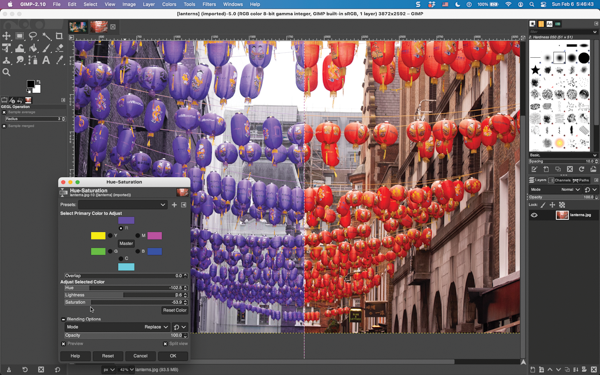
Task: Click the Help button
Action: (75, 356)
